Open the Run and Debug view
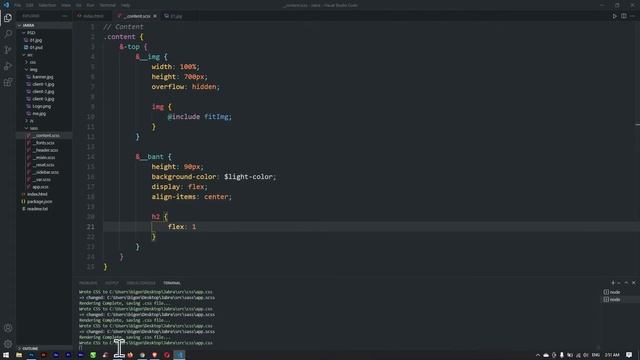 pyautogui.click(x=8, y=66)
